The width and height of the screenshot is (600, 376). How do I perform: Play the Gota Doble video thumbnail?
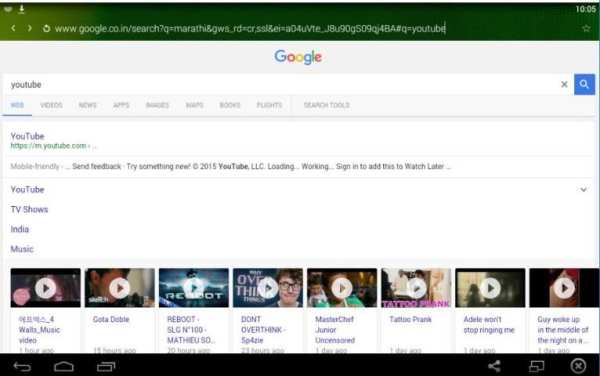[x=120, y=288]
